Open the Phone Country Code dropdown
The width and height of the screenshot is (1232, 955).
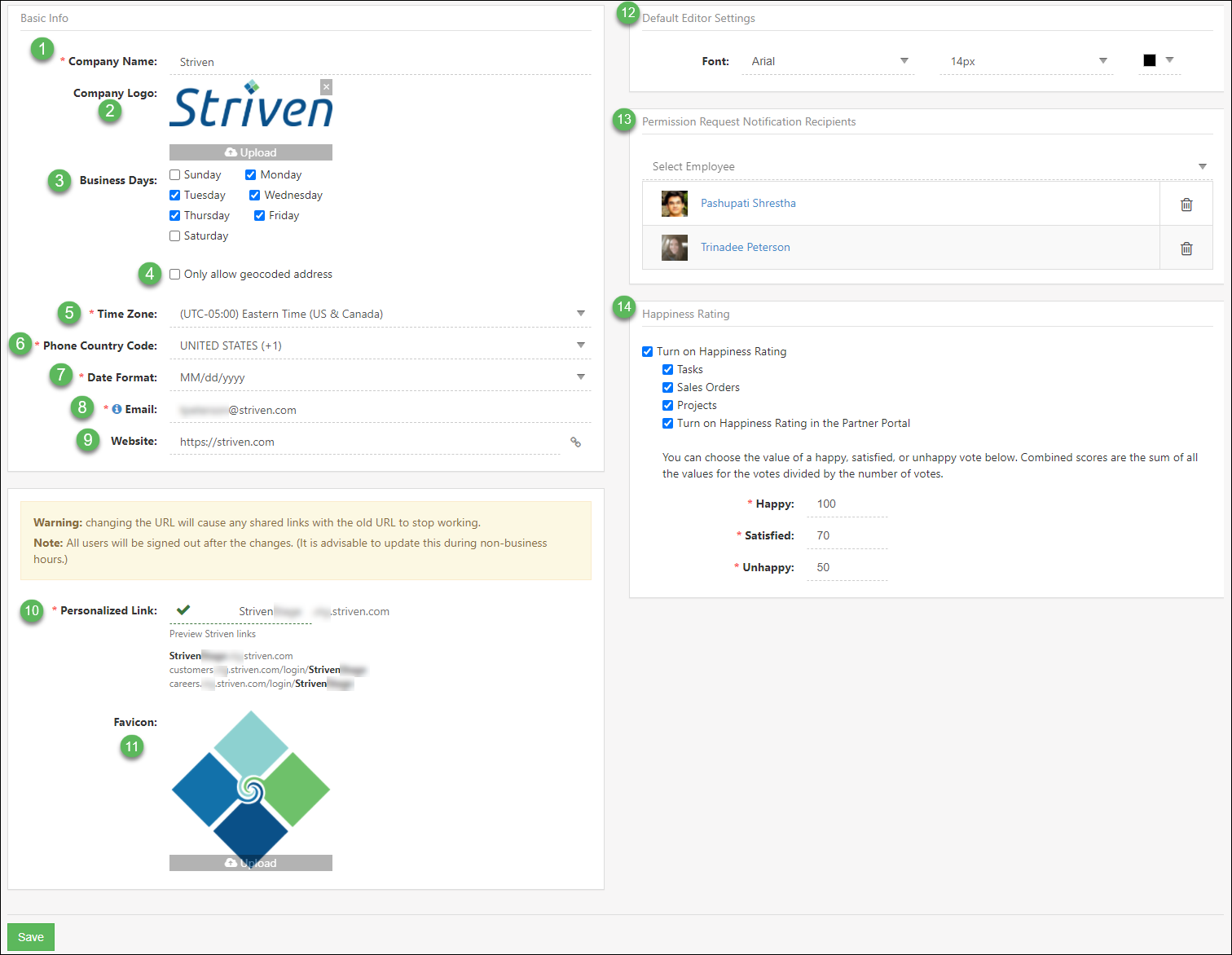pyautogui.click(x=381, y=345)
